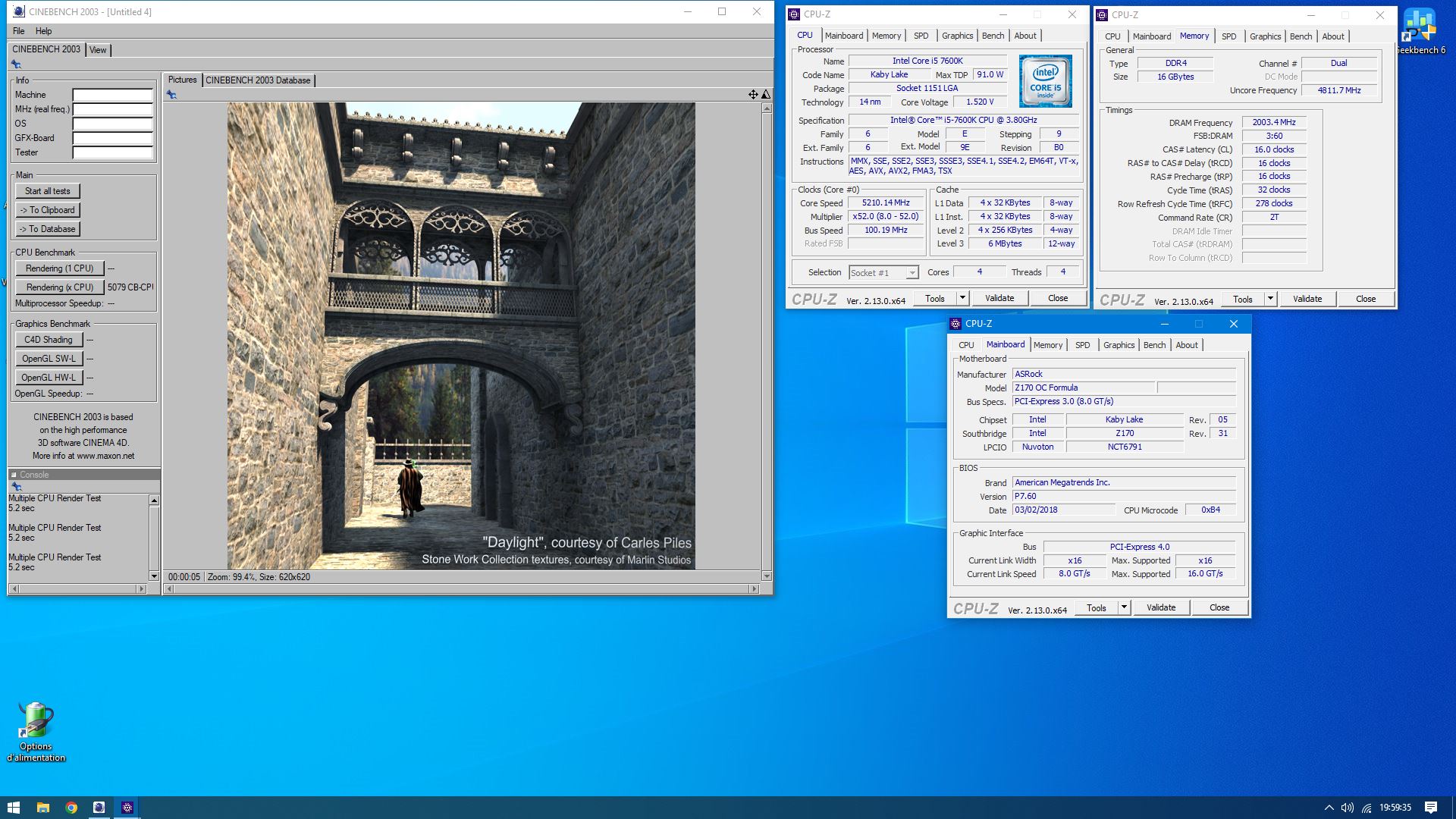This screenshot has width=1456, height=819.
Task: Start the OpenGL HW-L benchmark
Action: coord(49,378)
